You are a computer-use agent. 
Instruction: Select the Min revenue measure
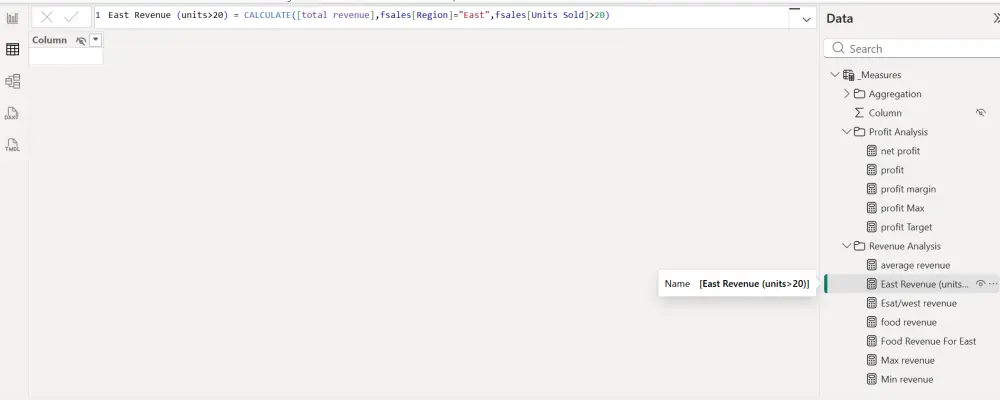[907, 380]
